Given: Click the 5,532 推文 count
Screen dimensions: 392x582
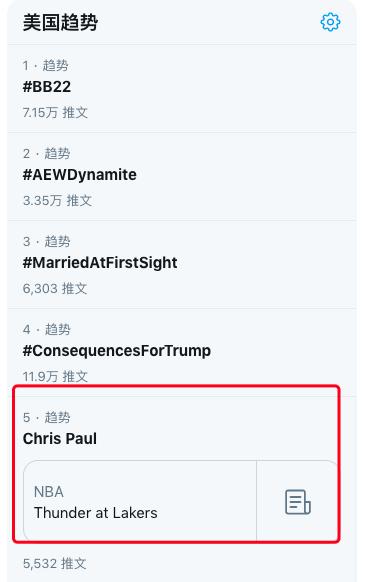Looking at the screenshot, I should click(55, 564).
